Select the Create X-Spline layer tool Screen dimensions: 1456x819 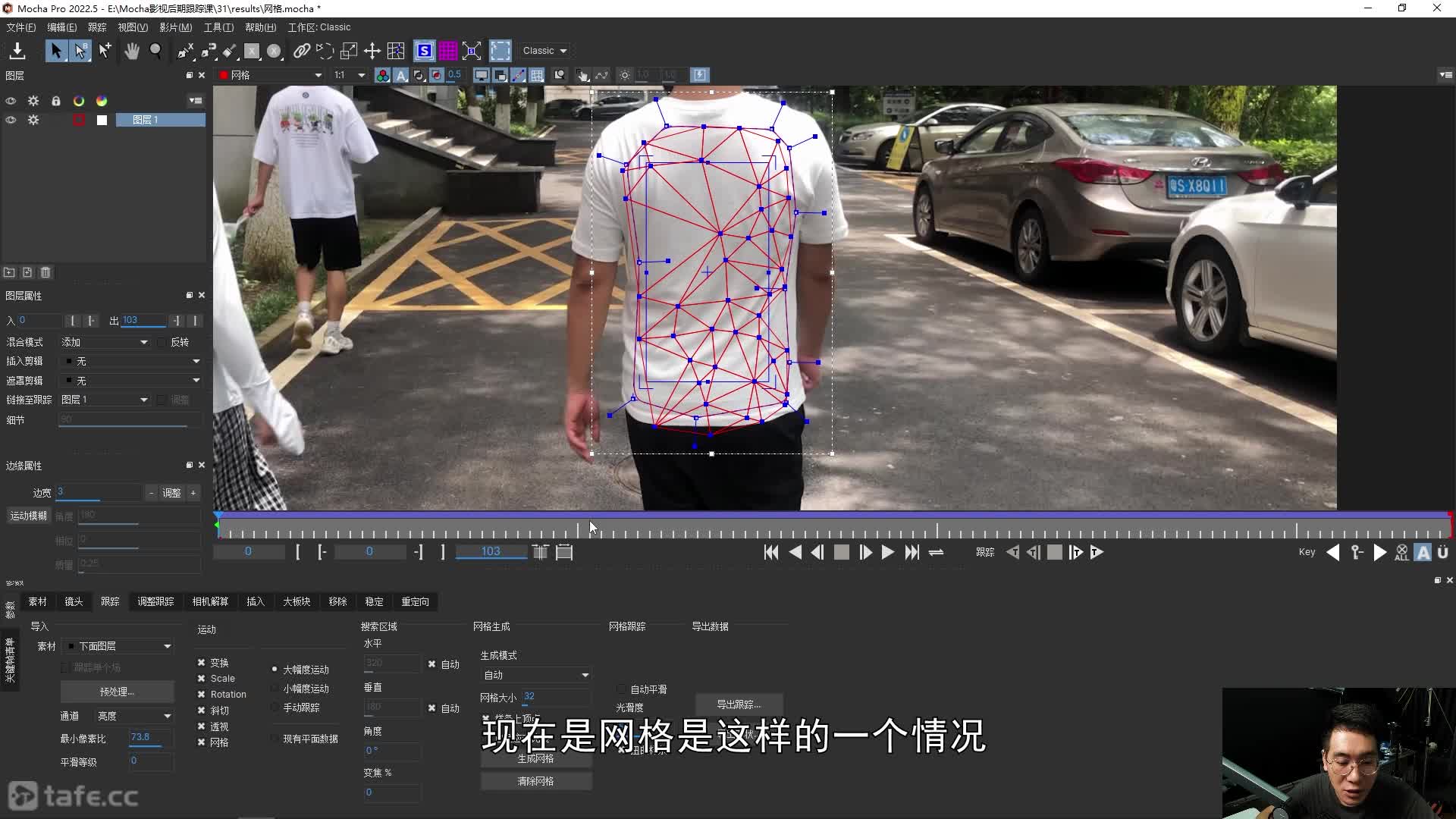coord(185,51)
